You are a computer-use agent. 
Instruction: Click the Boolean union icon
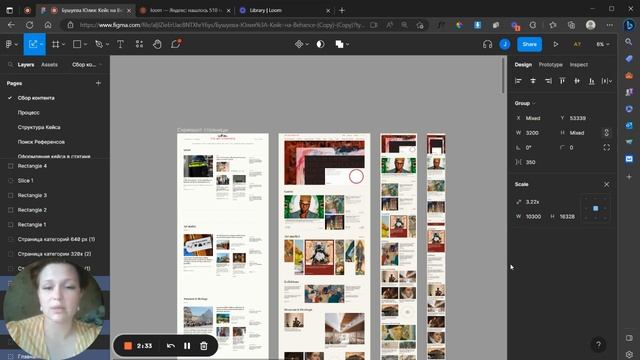click(x=339, y=44)
